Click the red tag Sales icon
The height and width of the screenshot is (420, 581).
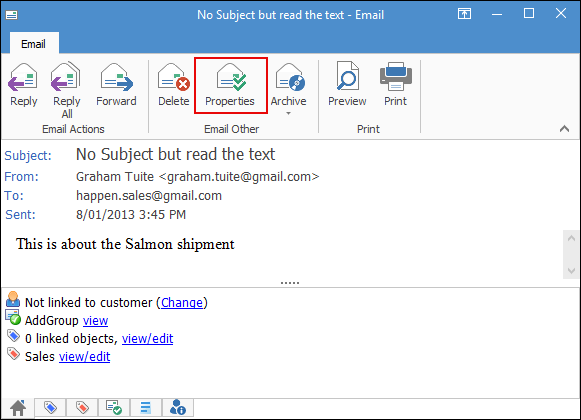(x=13, y=354)
